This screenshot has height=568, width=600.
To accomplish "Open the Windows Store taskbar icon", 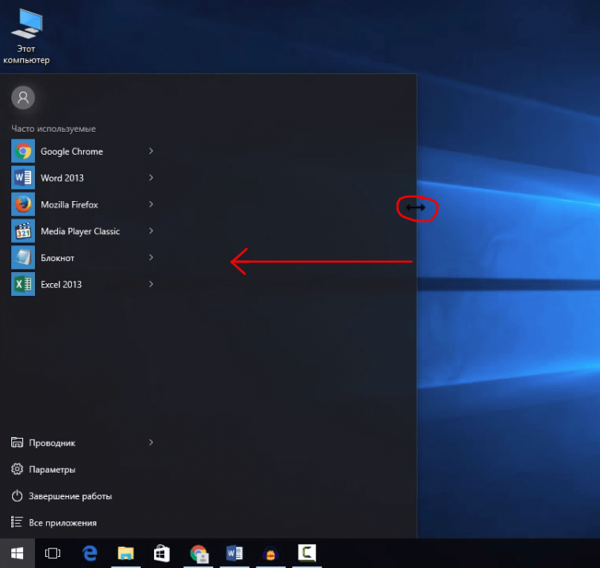I will (161, 553).
